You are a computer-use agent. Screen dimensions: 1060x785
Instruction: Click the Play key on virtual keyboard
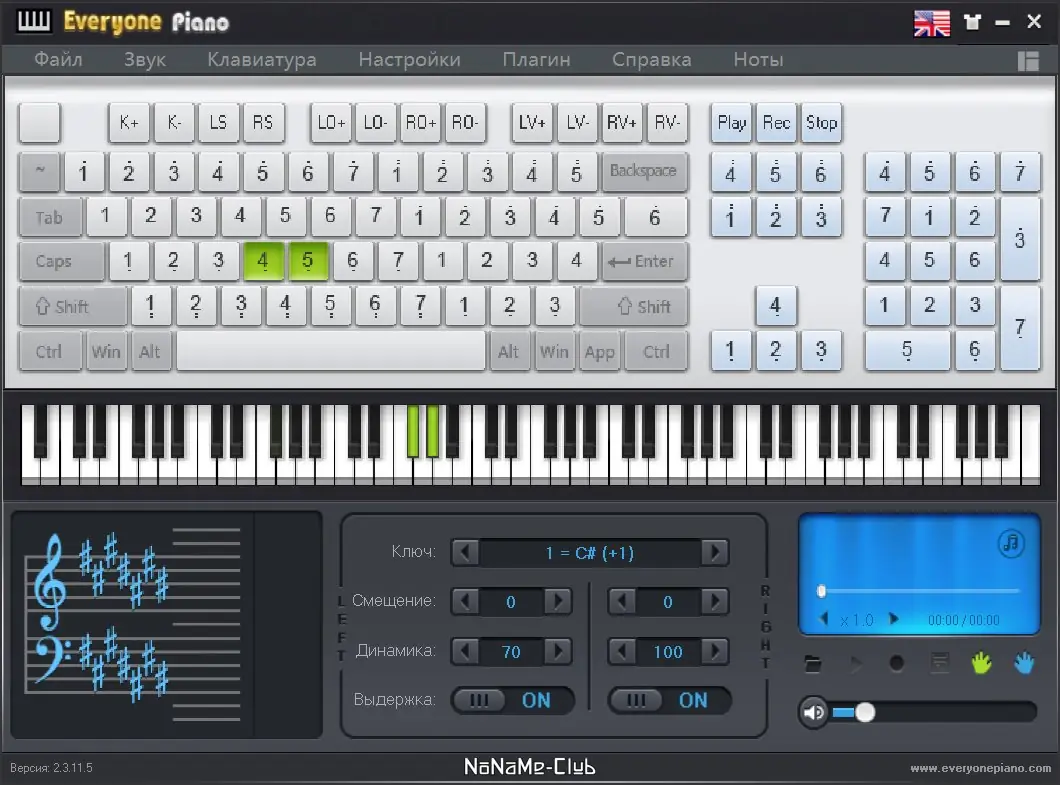click(x=731, y=123)
